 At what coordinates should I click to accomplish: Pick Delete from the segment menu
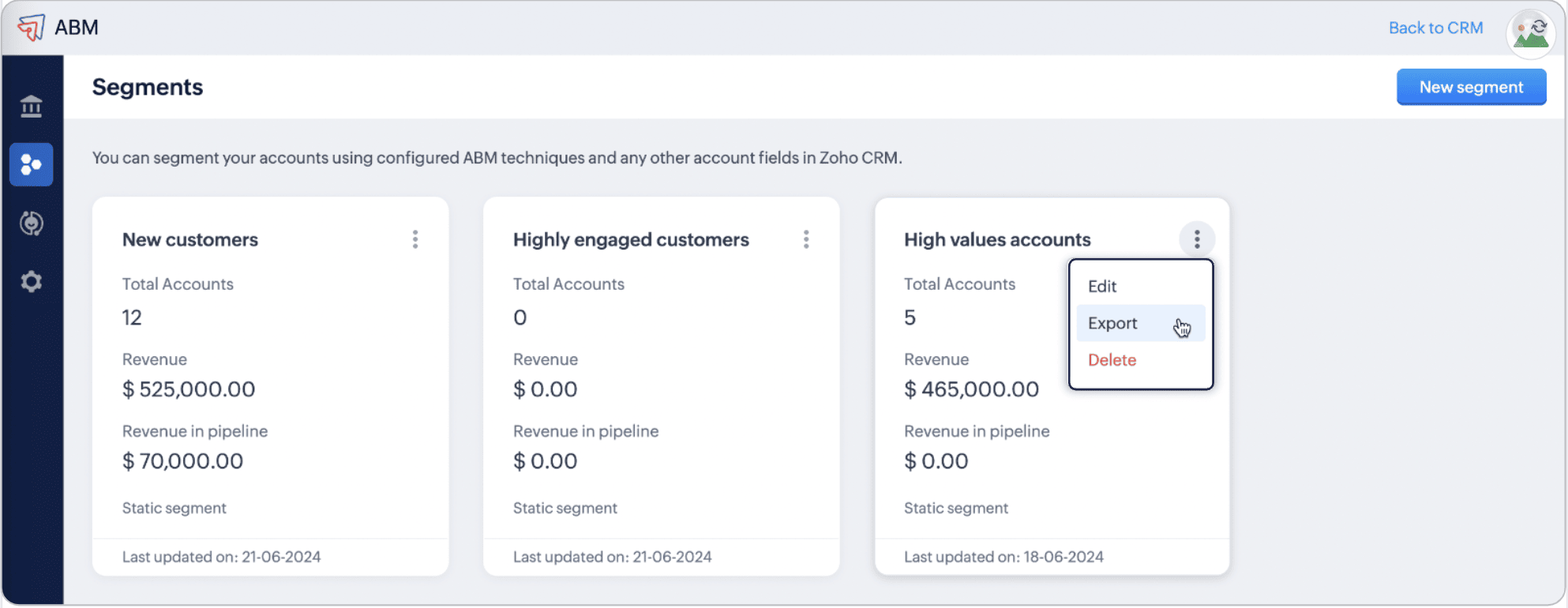[x=1112, y=360]
